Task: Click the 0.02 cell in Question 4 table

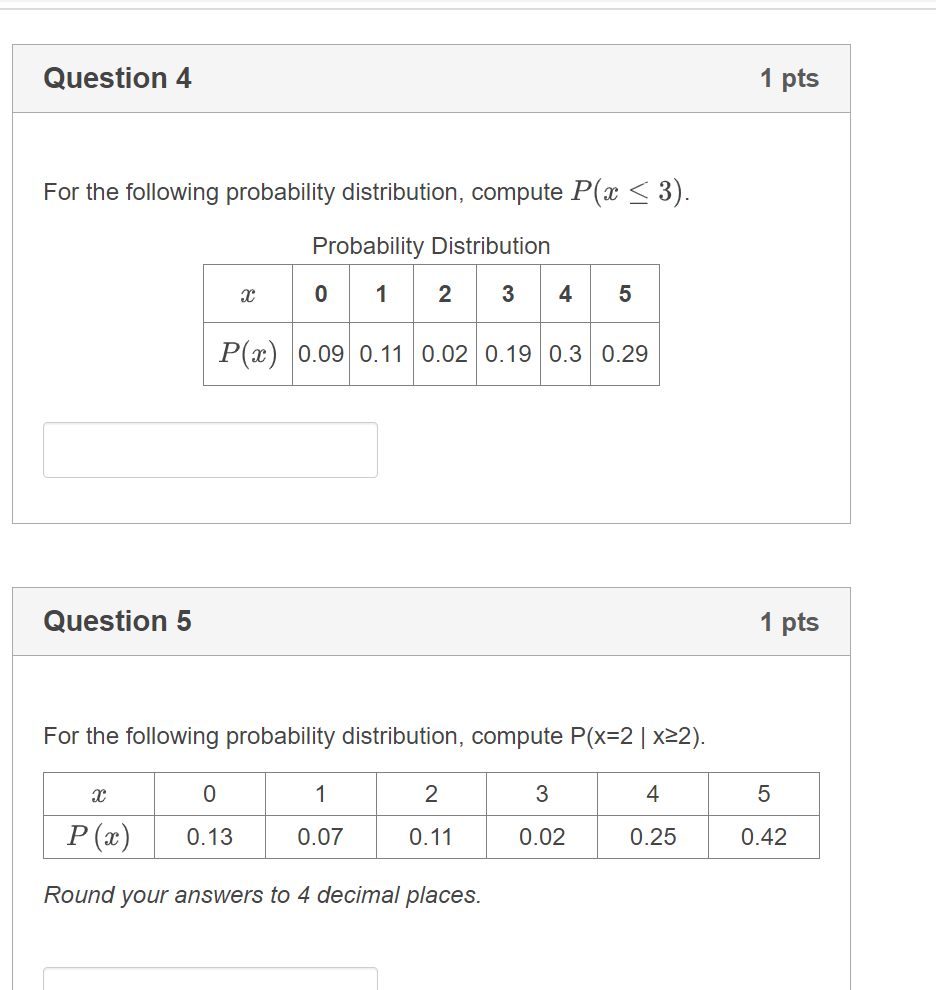Action: 445,354
